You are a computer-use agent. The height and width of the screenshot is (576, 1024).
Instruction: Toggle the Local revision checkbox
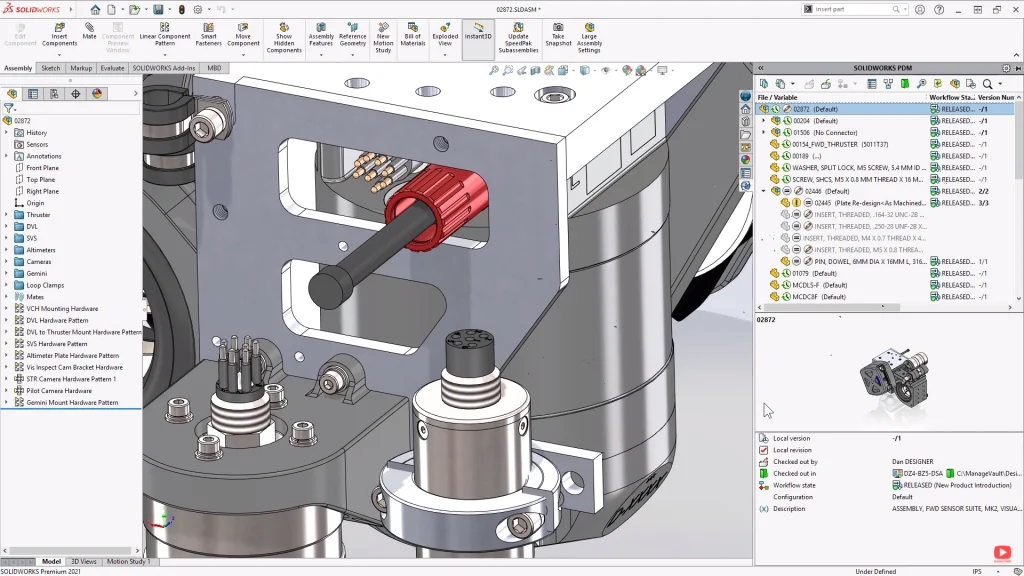point(764,450)
